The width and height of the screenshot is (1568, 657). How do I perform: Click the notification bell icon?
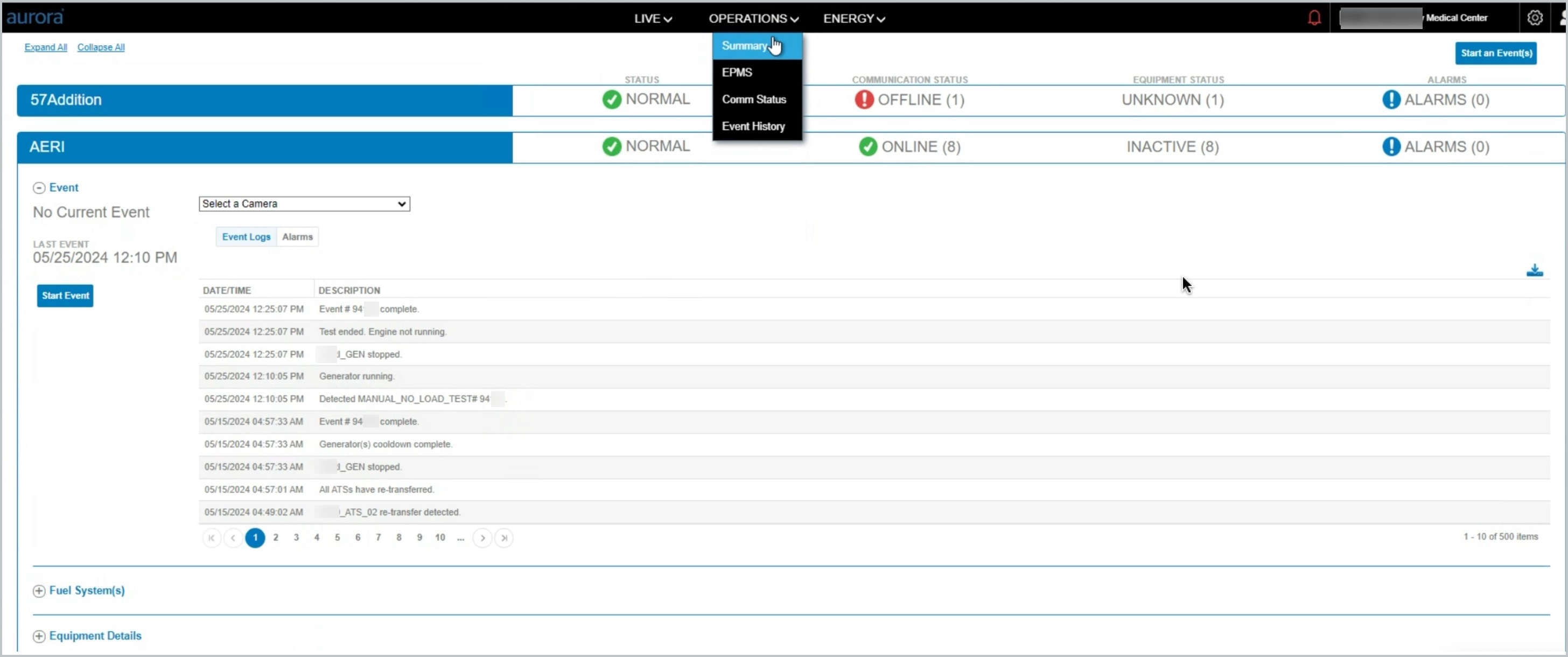(x=1314, y=18)
